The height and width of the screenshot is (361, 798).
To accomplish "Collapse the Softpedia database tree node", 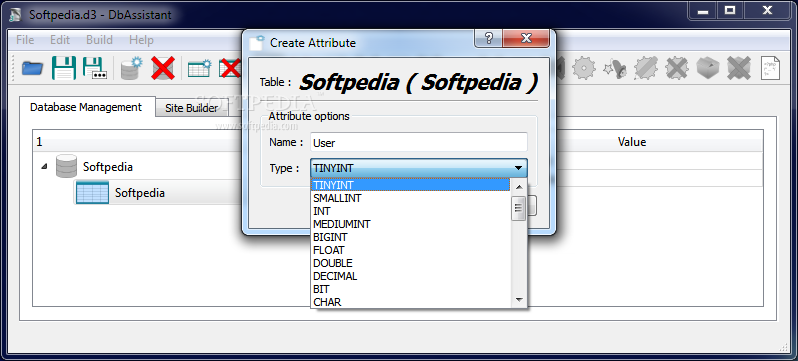I will (44, 166).
